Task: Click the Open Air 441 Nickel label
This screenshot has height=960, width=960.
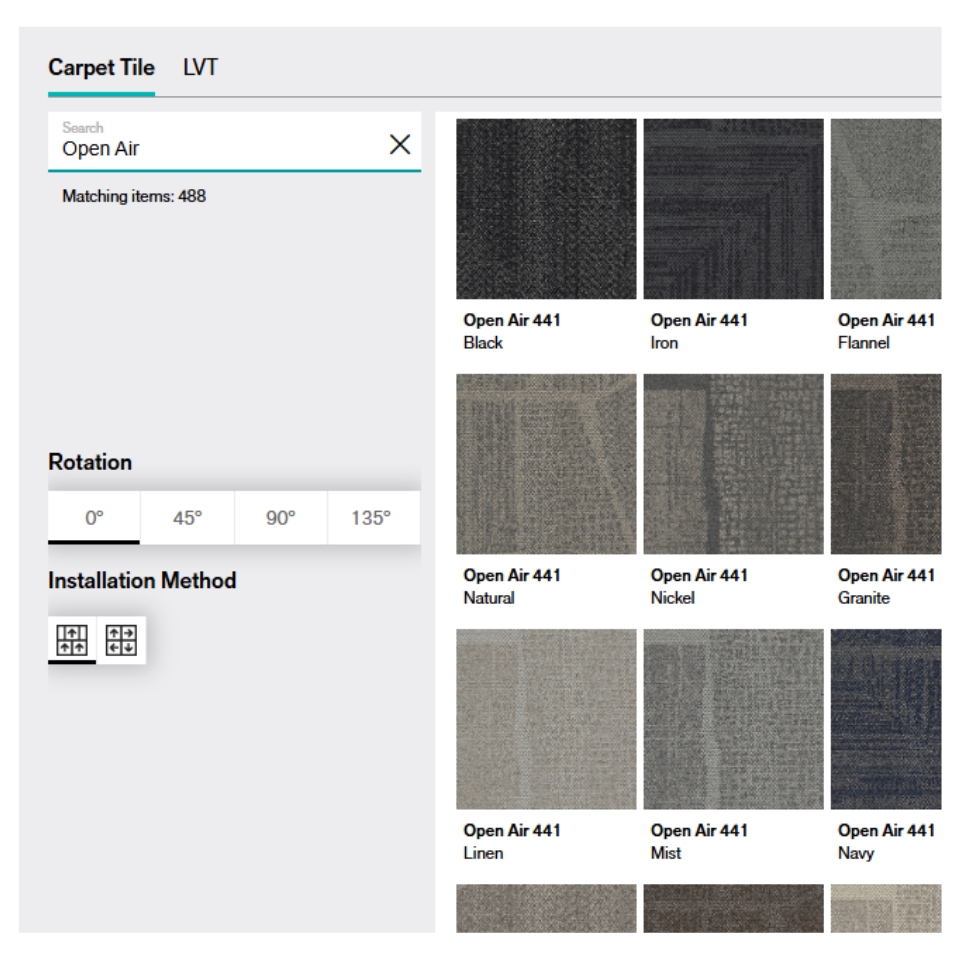Action: point(699,586)
